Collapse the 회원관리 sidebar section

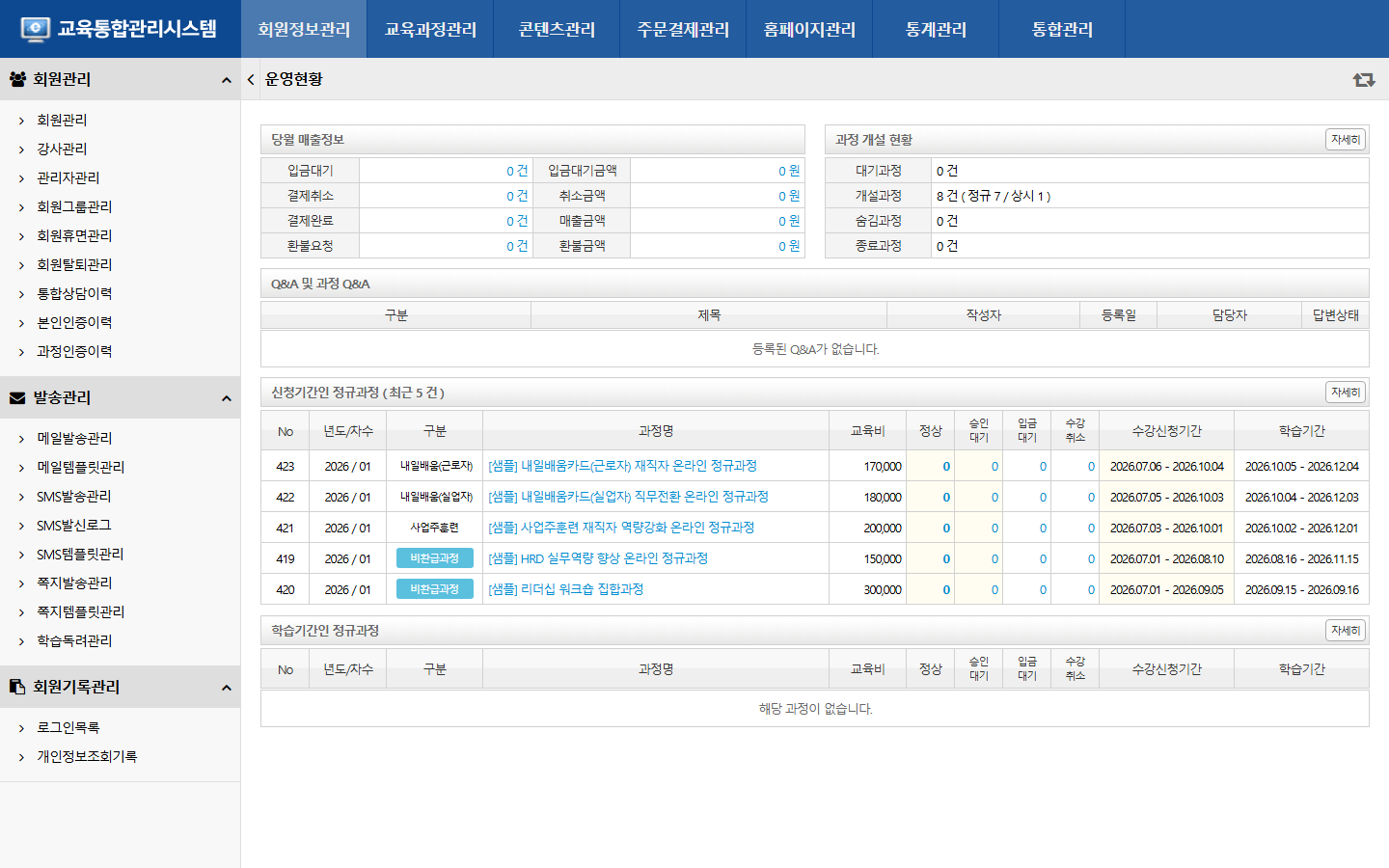tap(227, 80)
